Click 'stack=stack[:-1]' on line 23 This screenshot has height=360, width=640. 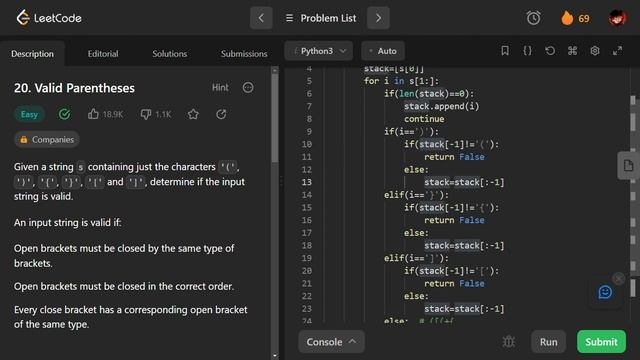[464, 309]
